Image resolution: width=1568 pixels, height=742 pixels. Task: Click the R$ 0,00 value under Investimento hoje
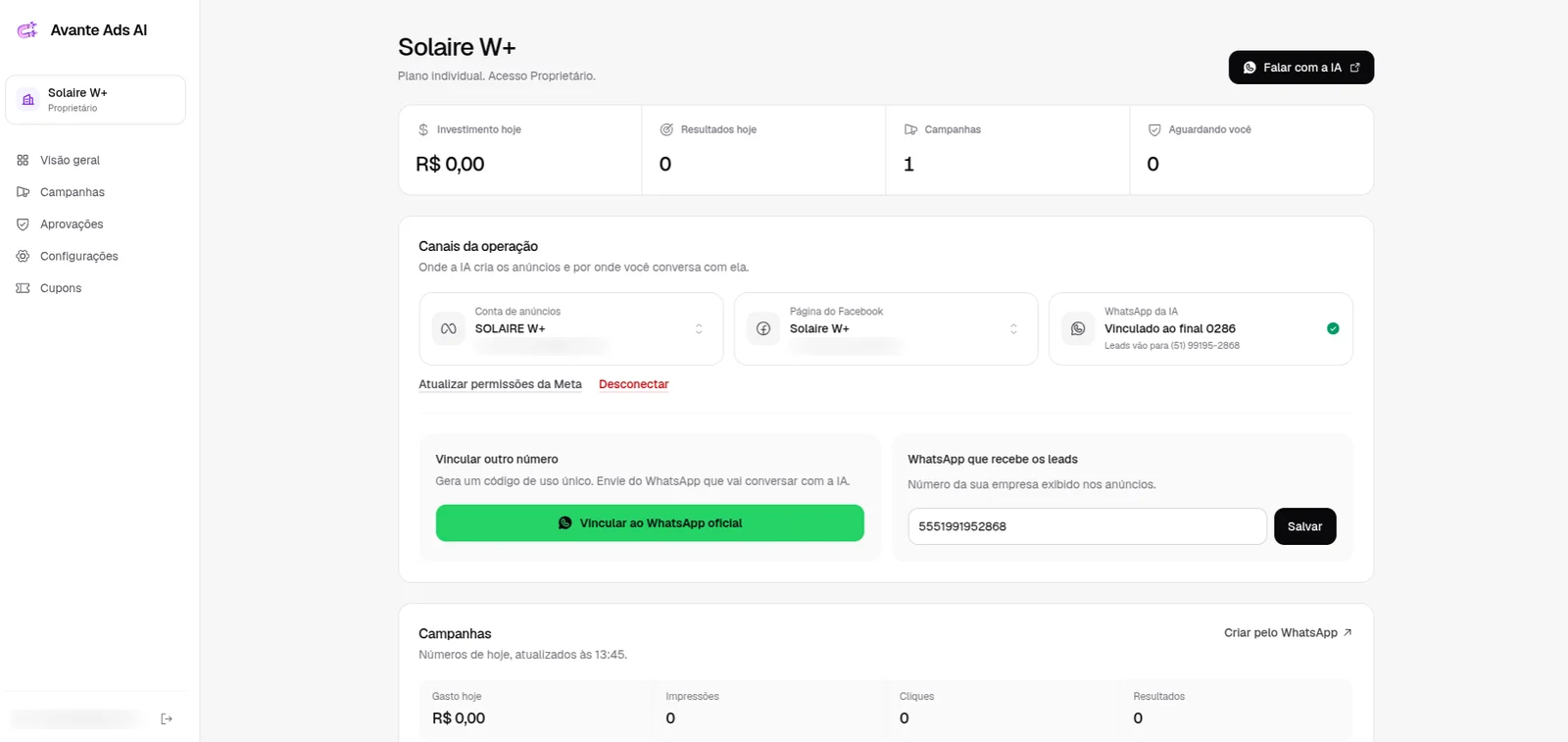pyautogui.click(x=450, y=164)
